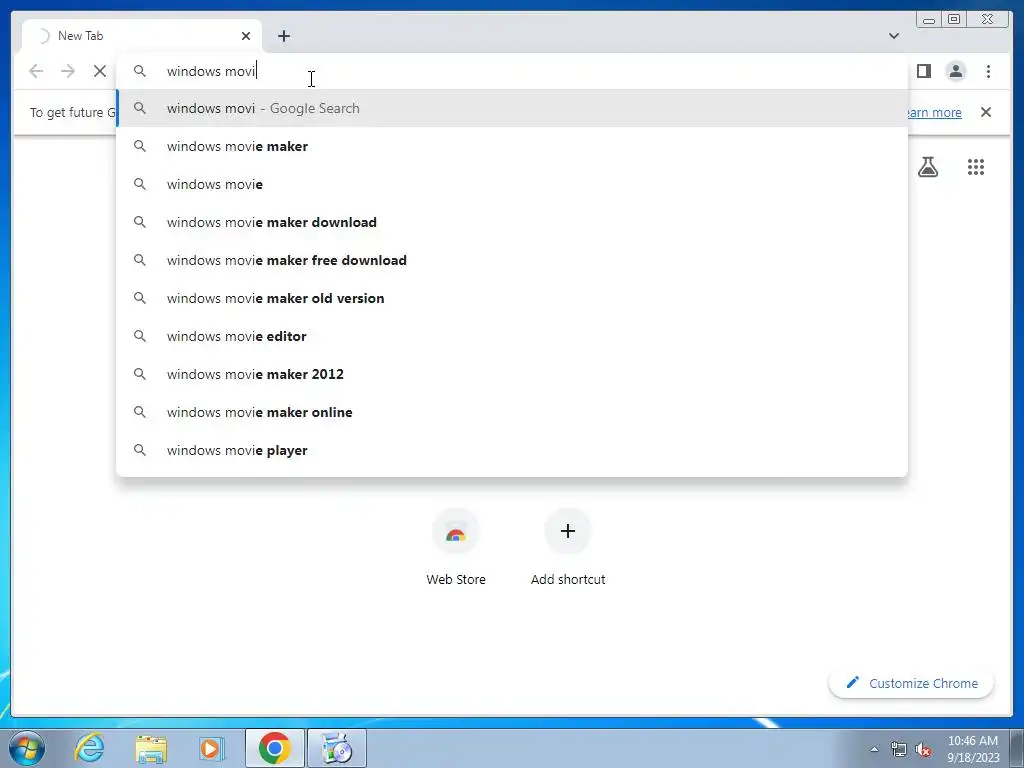The height and width of the screenshot is (768, 1024).
Task: Choose 'windows movie editor' suggestion
Action: (512, 336)
